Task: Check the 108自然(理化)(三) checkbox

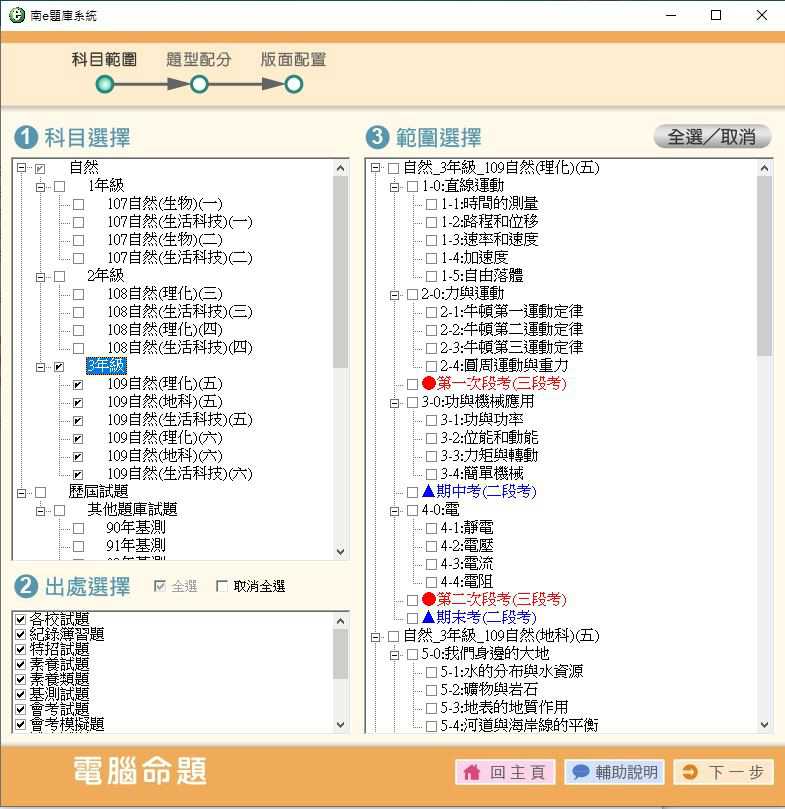Action: (78, 295)
